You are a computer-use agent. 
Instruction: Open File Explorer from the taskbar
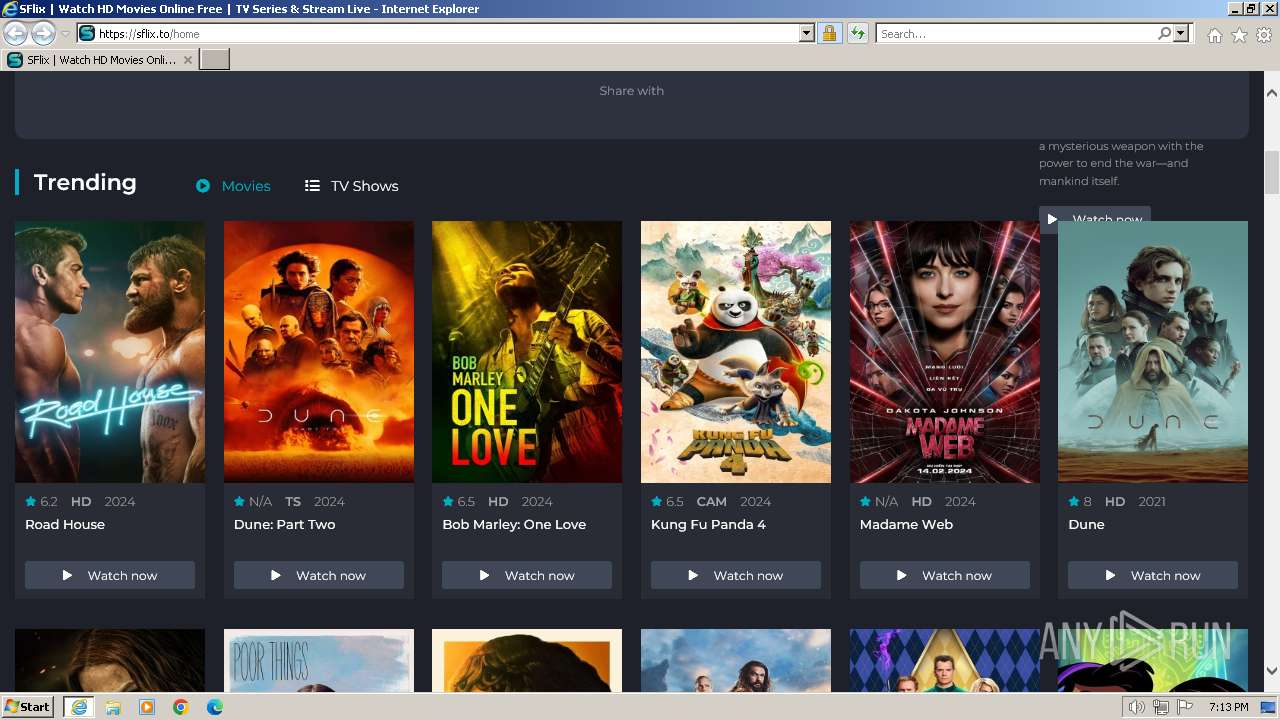113,707
